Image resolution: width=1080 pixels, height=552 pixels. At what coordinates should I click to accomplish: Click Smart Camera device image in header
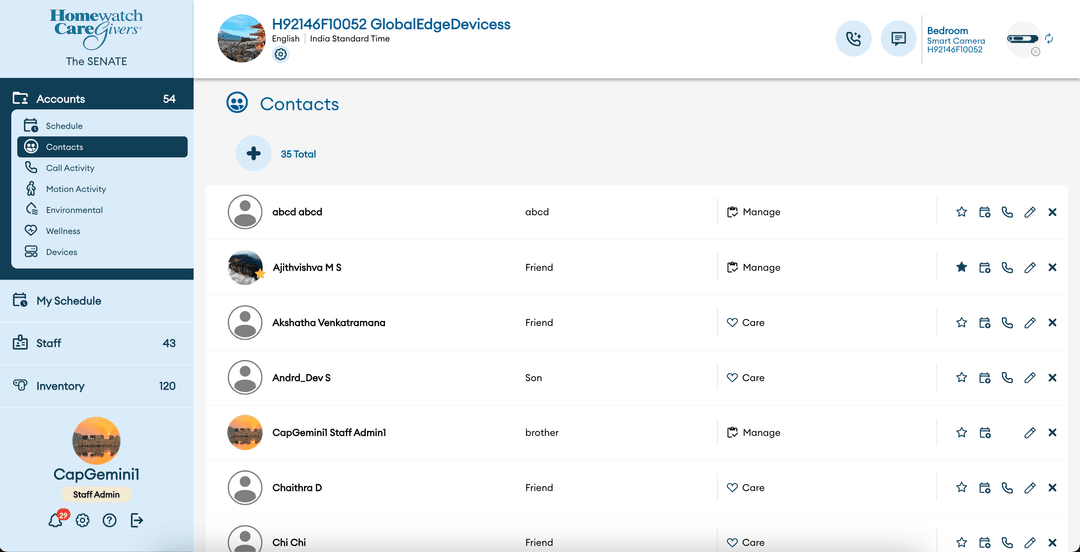pos(1024,39)
